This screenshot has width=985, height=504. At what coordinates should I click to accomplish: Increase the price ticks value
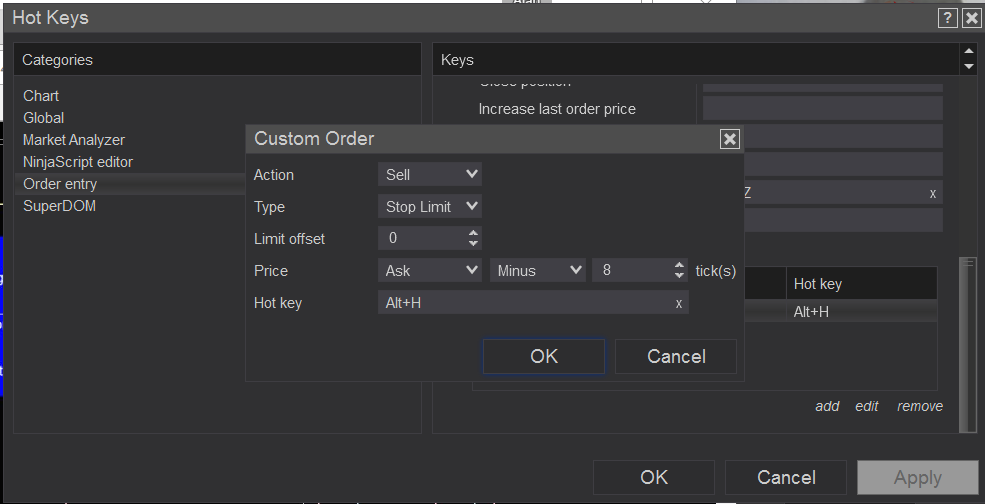click(679, 265)
